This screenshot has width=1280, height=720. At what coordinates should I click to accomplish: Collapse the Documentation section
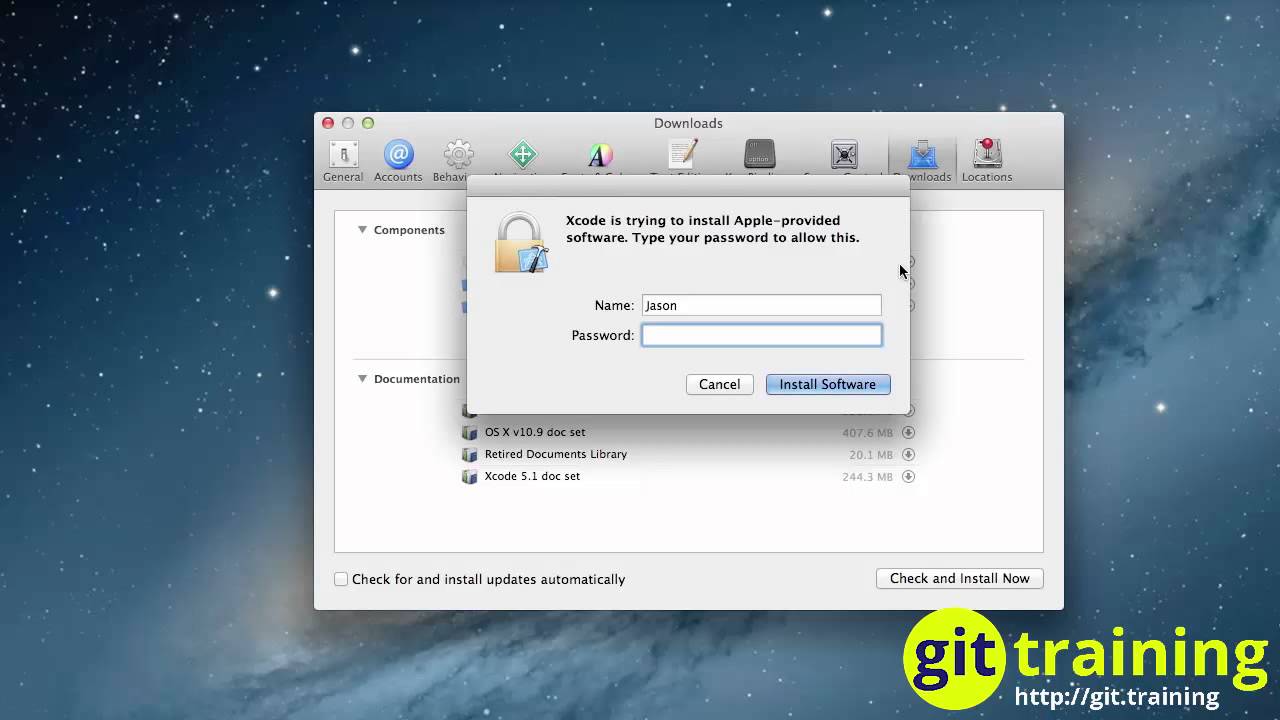[x=363, y=379]
